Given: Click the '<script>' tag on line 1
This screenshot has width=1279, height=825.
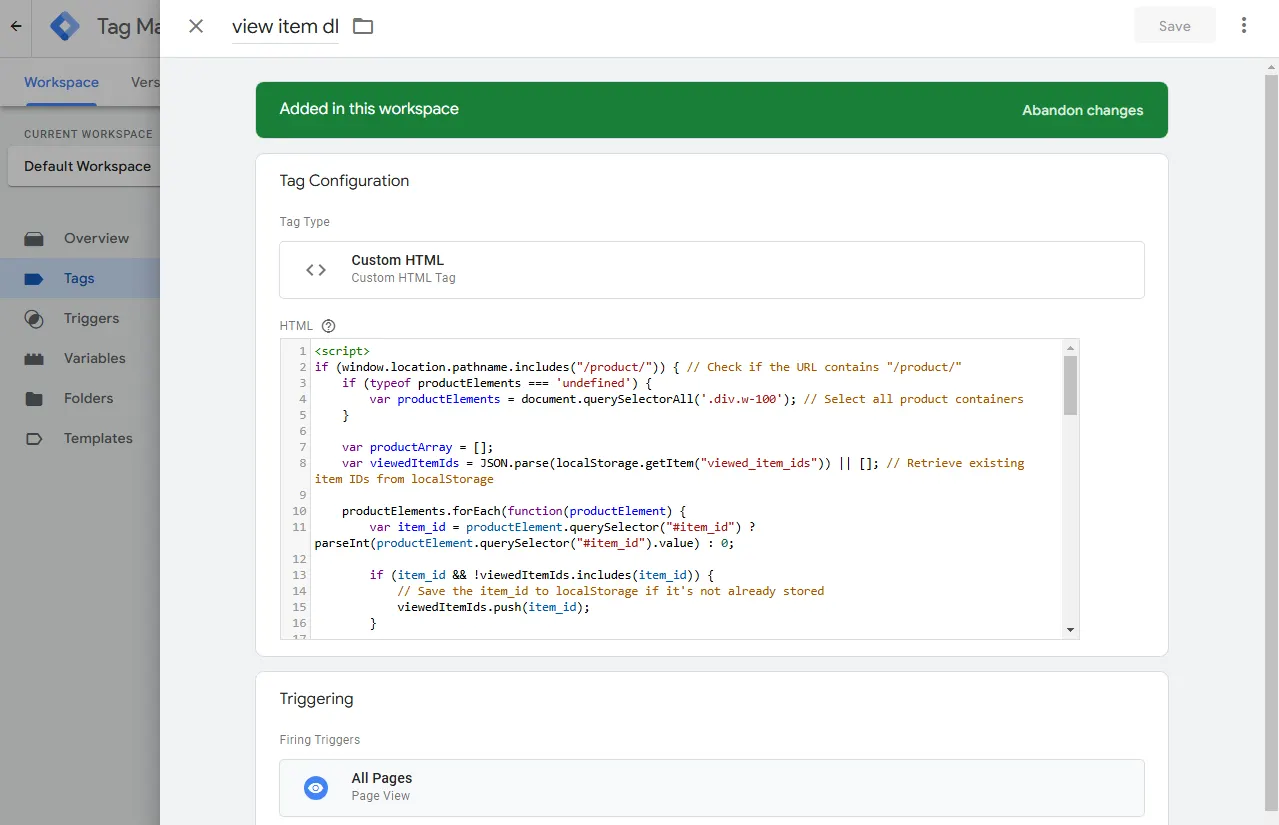Looking at the screenshot, I should pyautogui.click(x=342, y=351).
